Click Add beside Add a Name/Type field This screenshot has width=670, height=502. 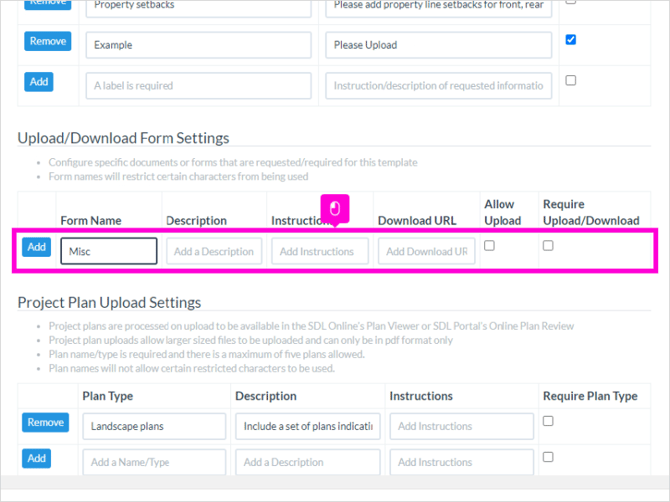pos(37,458)
